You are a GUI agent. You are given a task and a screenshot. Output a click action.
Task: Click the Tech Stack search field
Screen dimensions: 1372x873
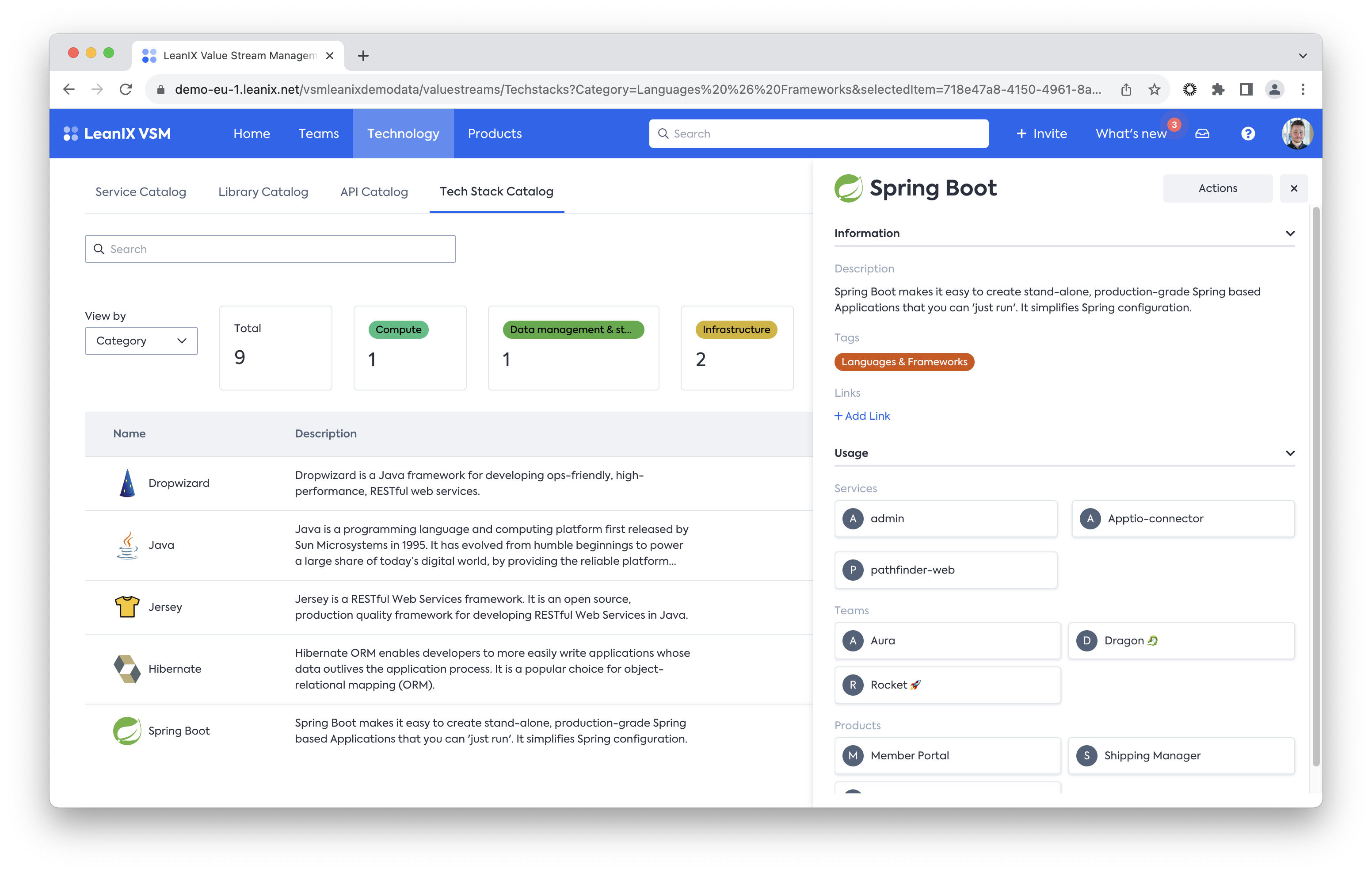[271, 249]
